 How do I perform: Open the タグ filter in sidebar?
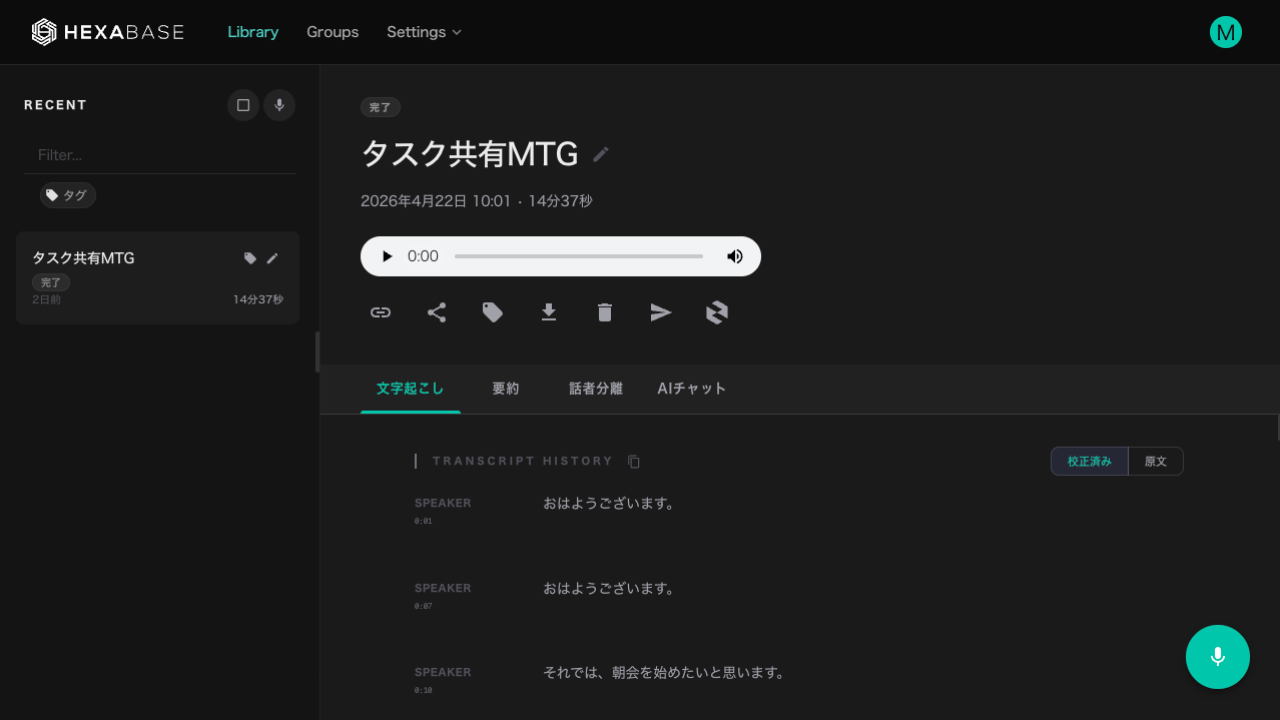pyautogui.click(x=68, y=195)
